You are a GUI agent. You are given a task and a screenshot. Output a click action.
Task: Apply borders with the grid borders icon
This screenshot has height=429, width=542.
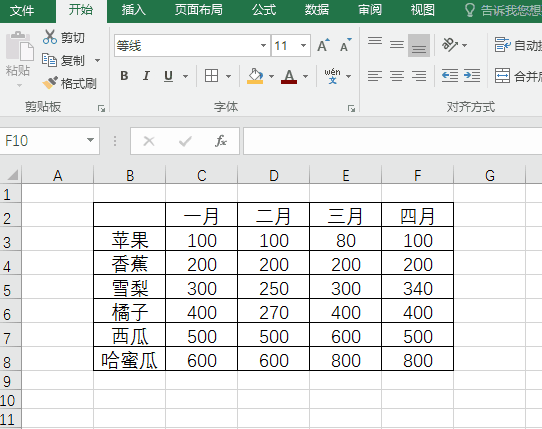click(211, 76)
